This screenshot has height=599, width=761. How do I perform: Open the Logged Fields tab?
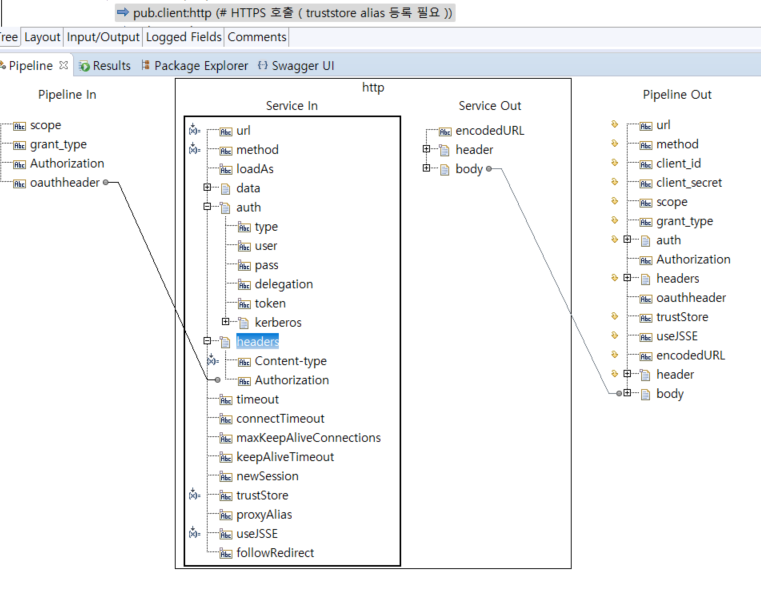point(184,37)
